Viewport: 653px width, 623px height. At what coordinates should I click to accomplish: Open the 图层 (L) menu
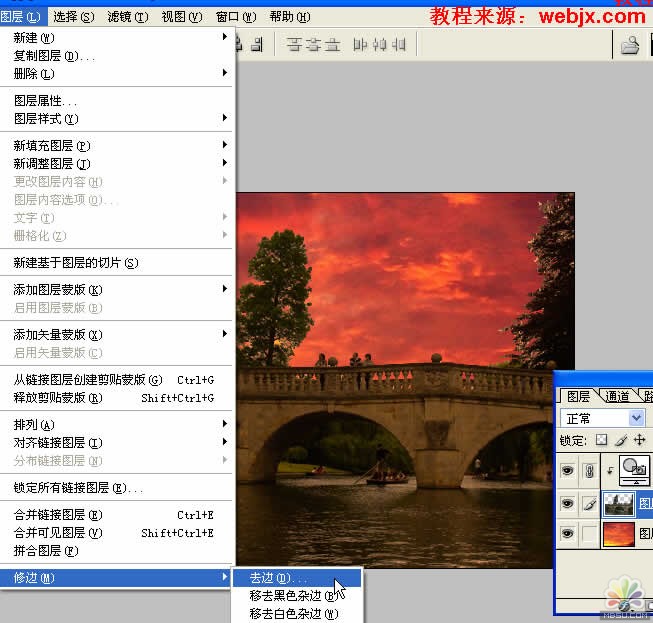point(21,17)
